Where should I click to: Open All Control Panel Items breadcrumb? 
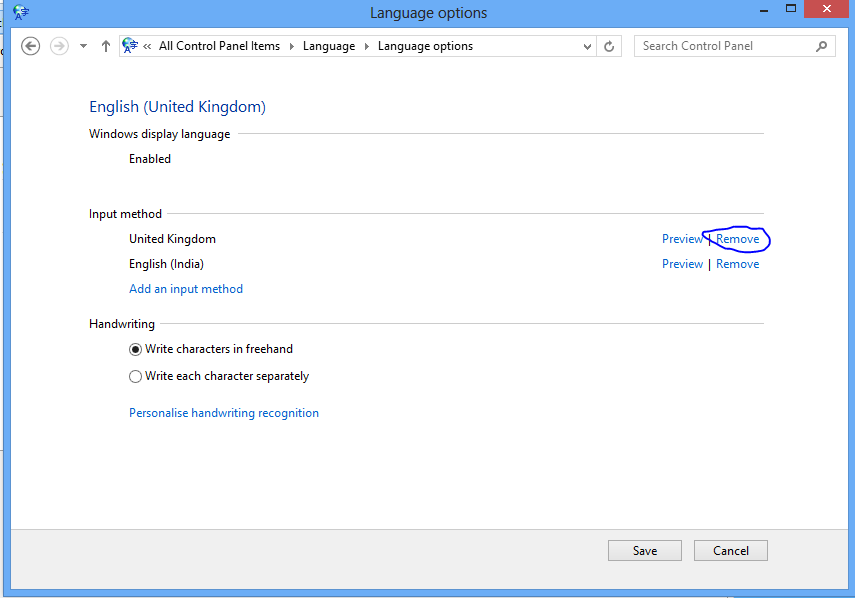pos(219,46)
